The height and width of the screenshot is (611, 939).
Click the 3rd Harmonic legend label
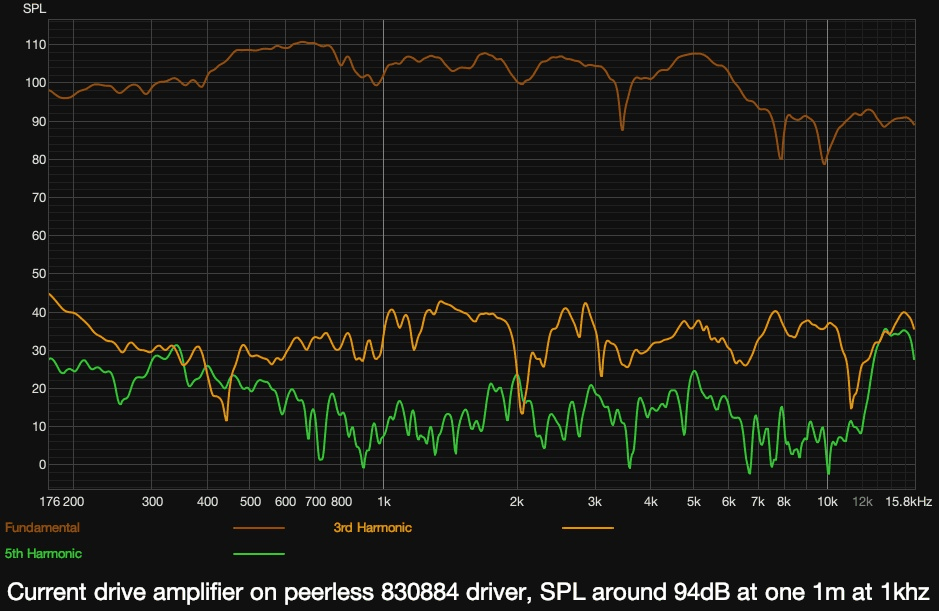click(372, 528)
